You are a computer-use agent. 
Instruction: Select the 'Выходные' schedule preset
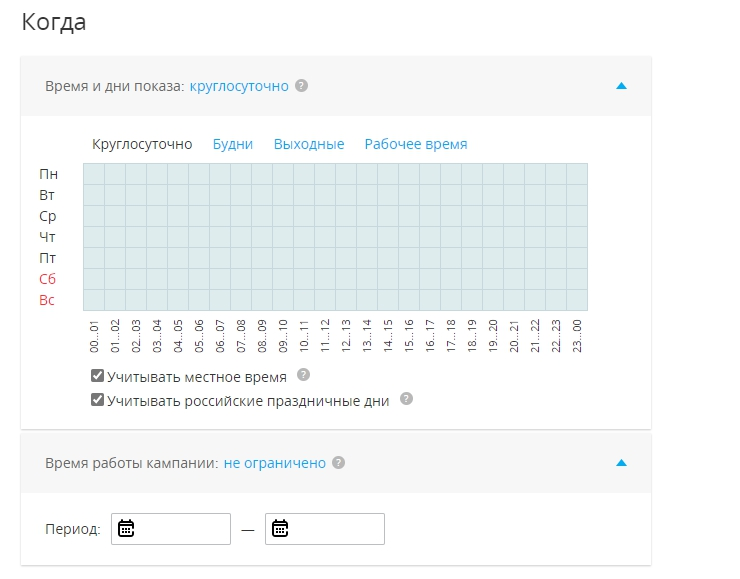[x=309, y=144]
